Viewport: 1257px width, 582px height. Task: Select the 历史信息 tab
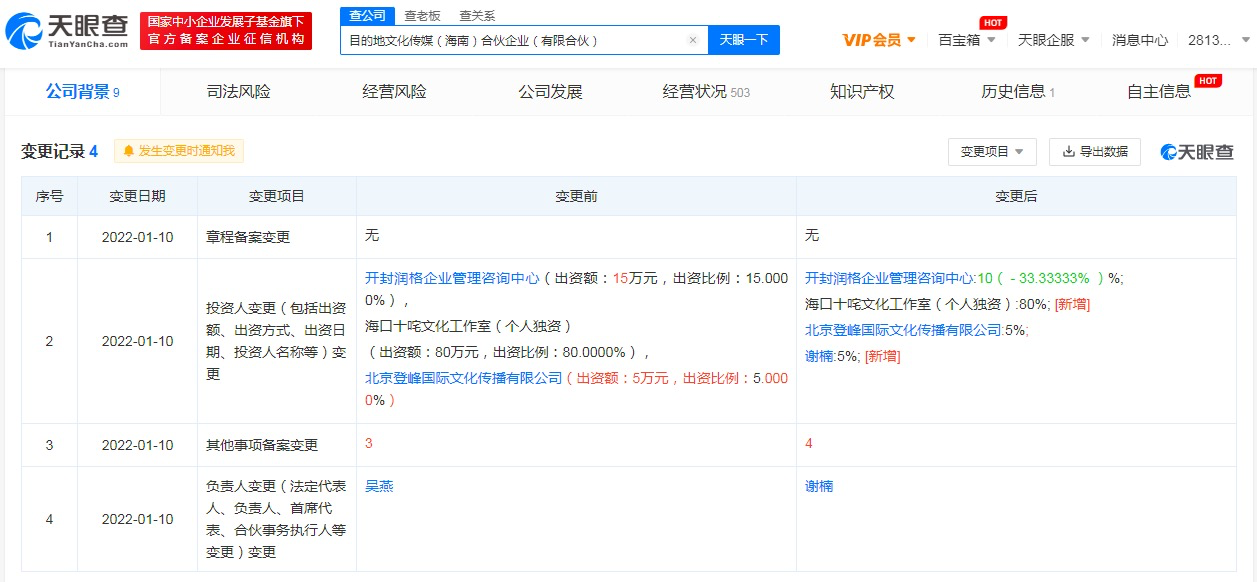(1018, 92)
